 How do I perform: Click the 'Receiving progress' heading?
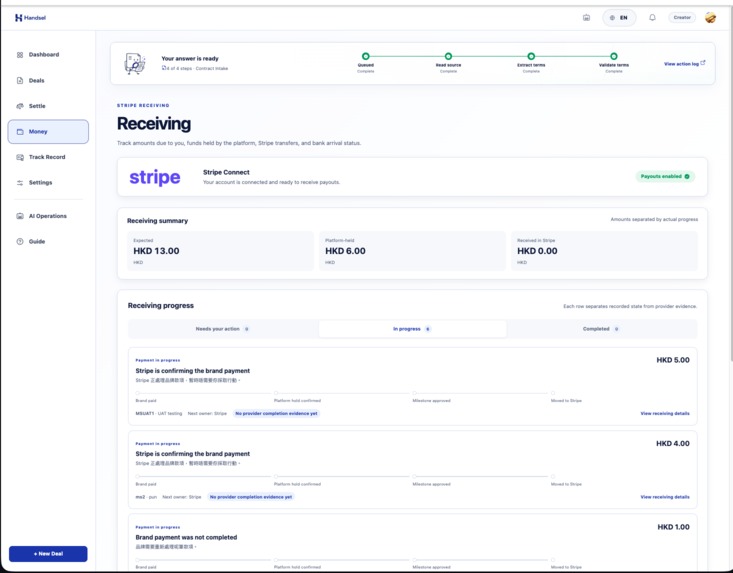point(161,306)
